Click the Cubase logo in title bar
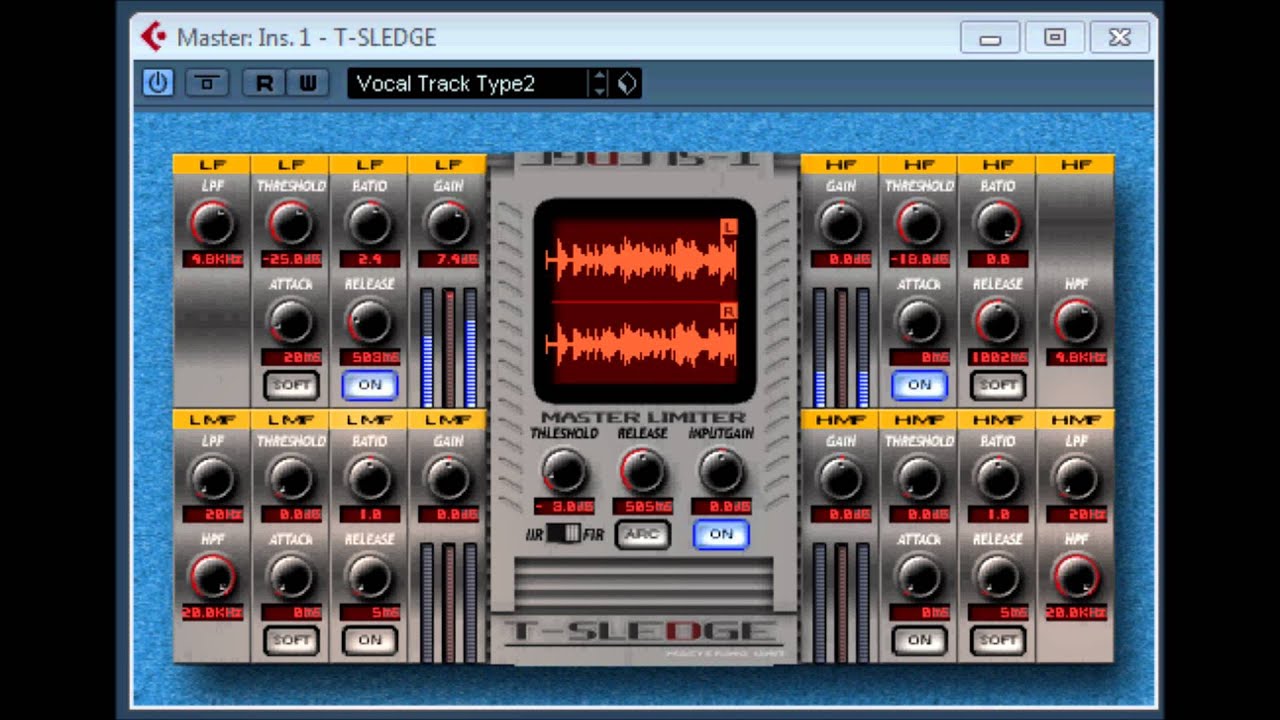 [x=154, y=38]
